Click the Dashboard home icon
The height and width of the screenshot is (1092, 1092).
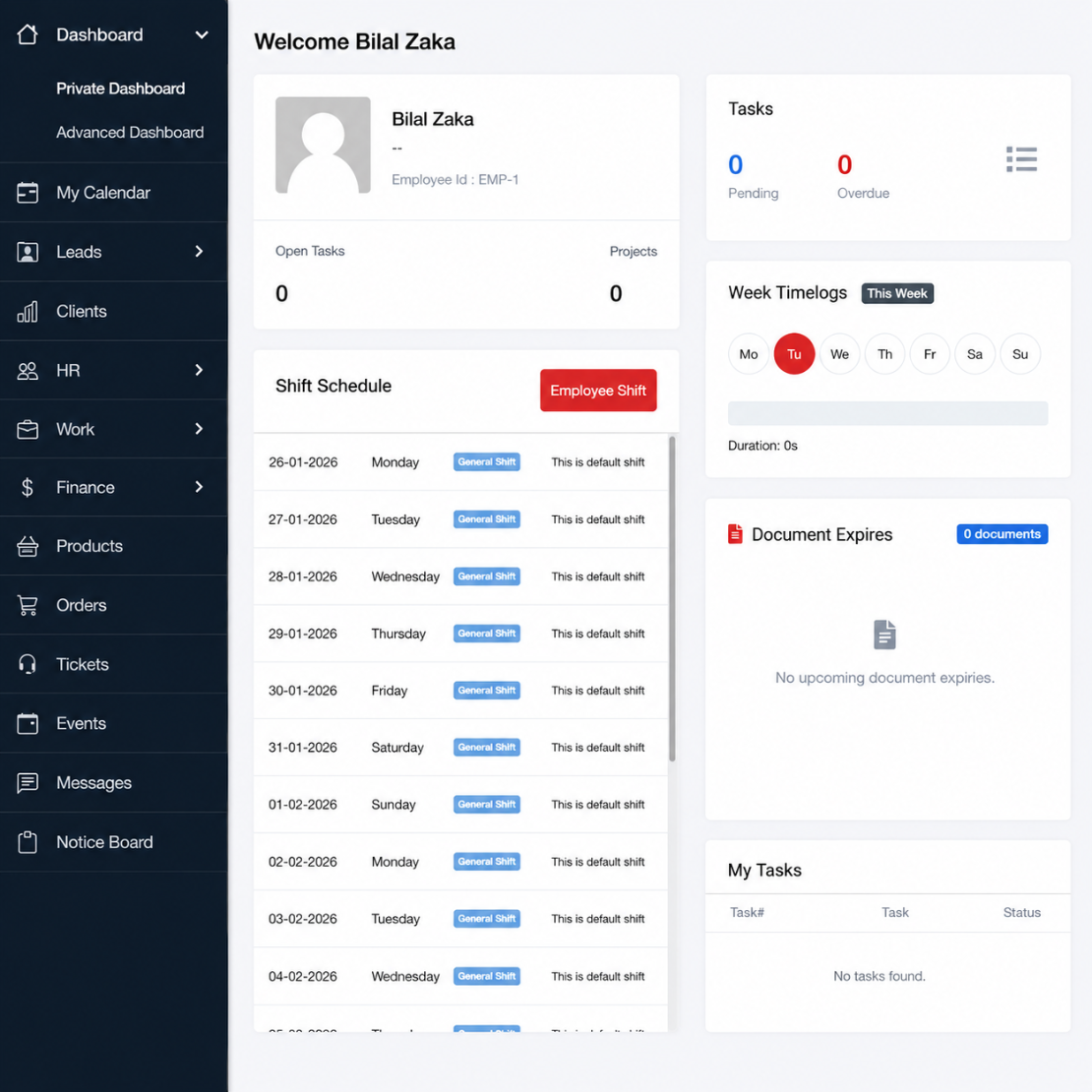click(28, 34)
